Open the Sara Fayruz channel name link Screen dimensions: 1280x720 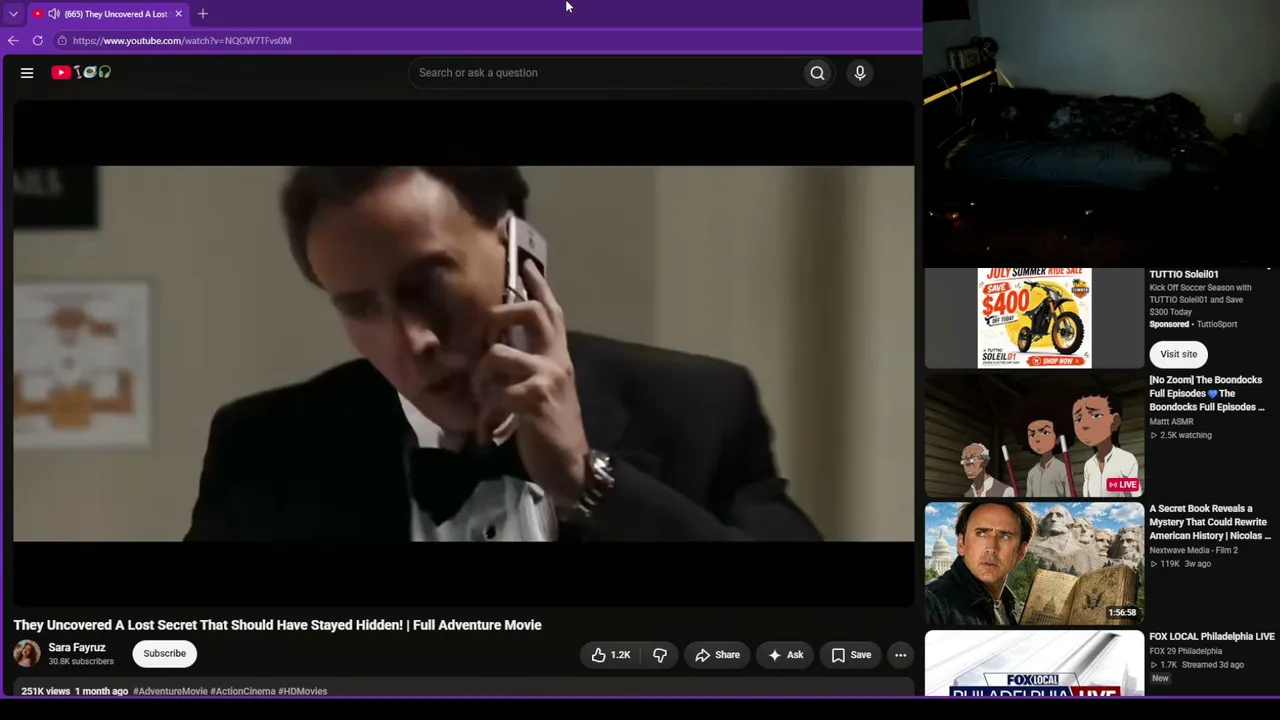tap(77, 647)
